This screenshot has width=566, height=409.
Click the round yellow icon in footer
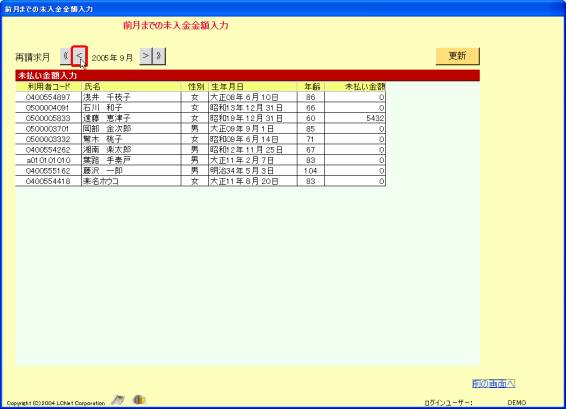point(139,399)
